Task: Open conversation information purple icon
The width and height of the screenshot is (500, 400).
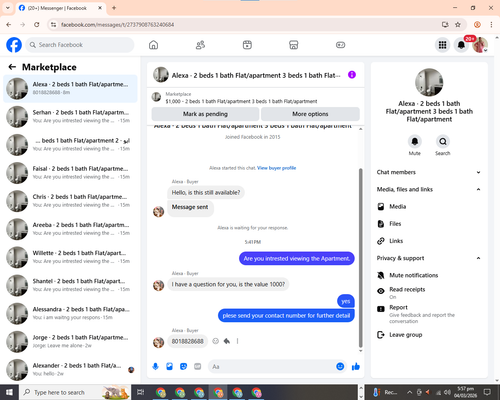Action: click(x=352, y=75)
